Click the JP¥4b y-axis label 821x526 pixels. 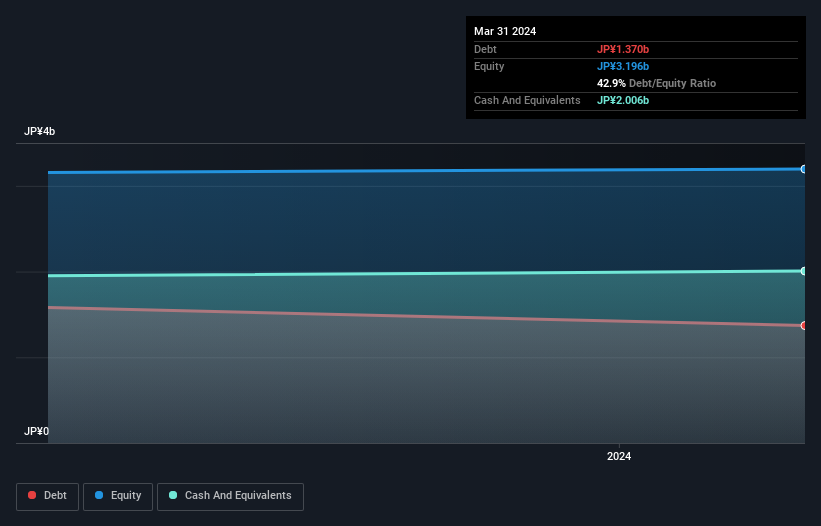click(x=39, y=131)
